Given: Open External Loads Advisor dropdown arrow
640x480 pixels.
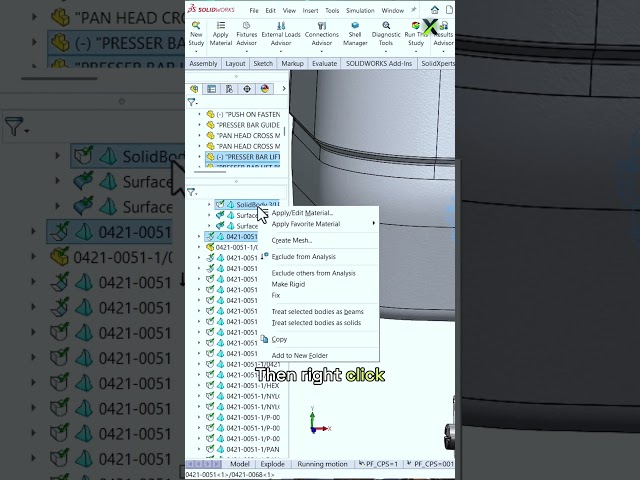Looking at the screenshot, I should coord(281,51).
